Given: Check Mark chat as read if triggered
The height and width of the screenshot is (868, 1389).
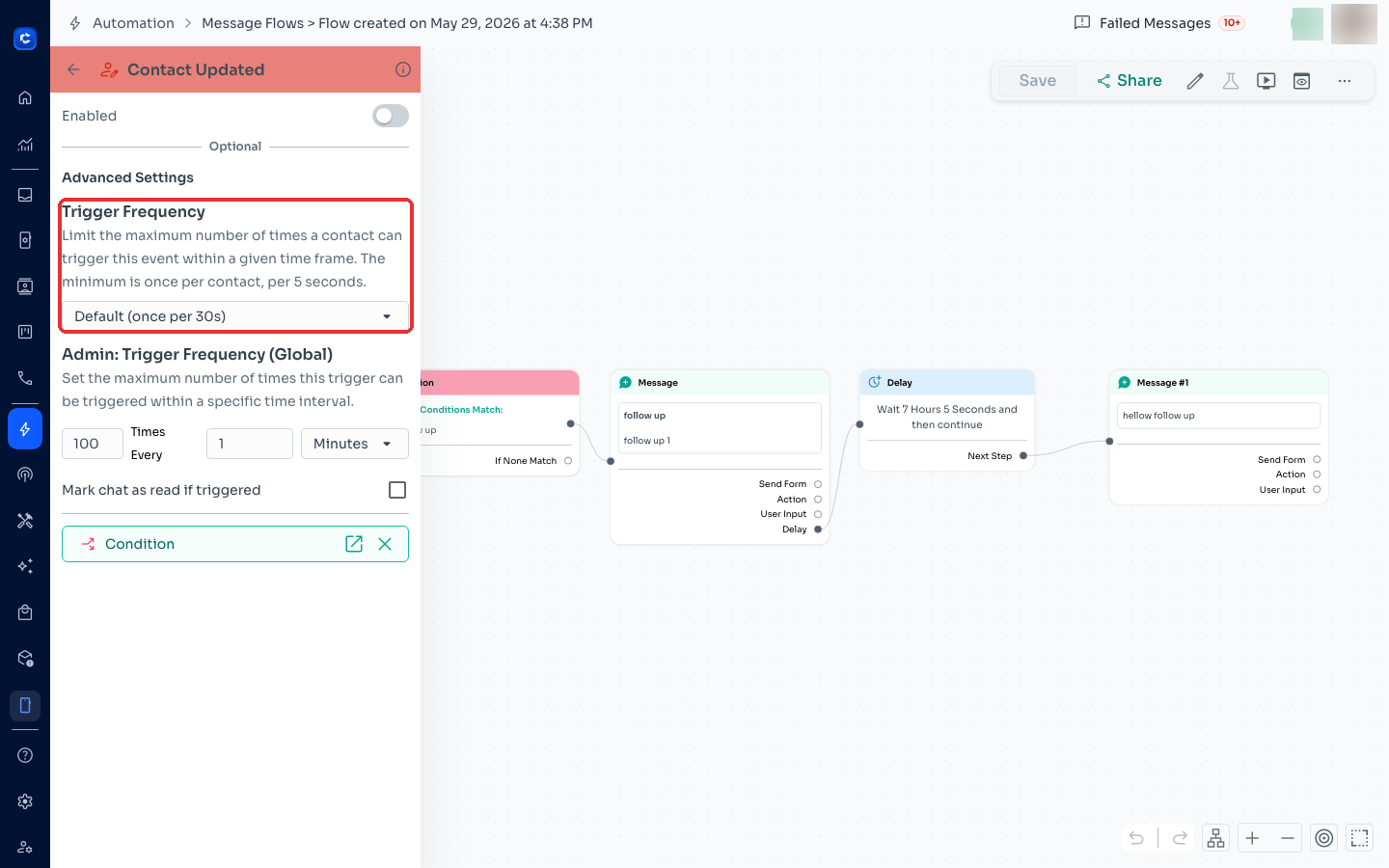Looking at the screenshot, I should [397, 490].
